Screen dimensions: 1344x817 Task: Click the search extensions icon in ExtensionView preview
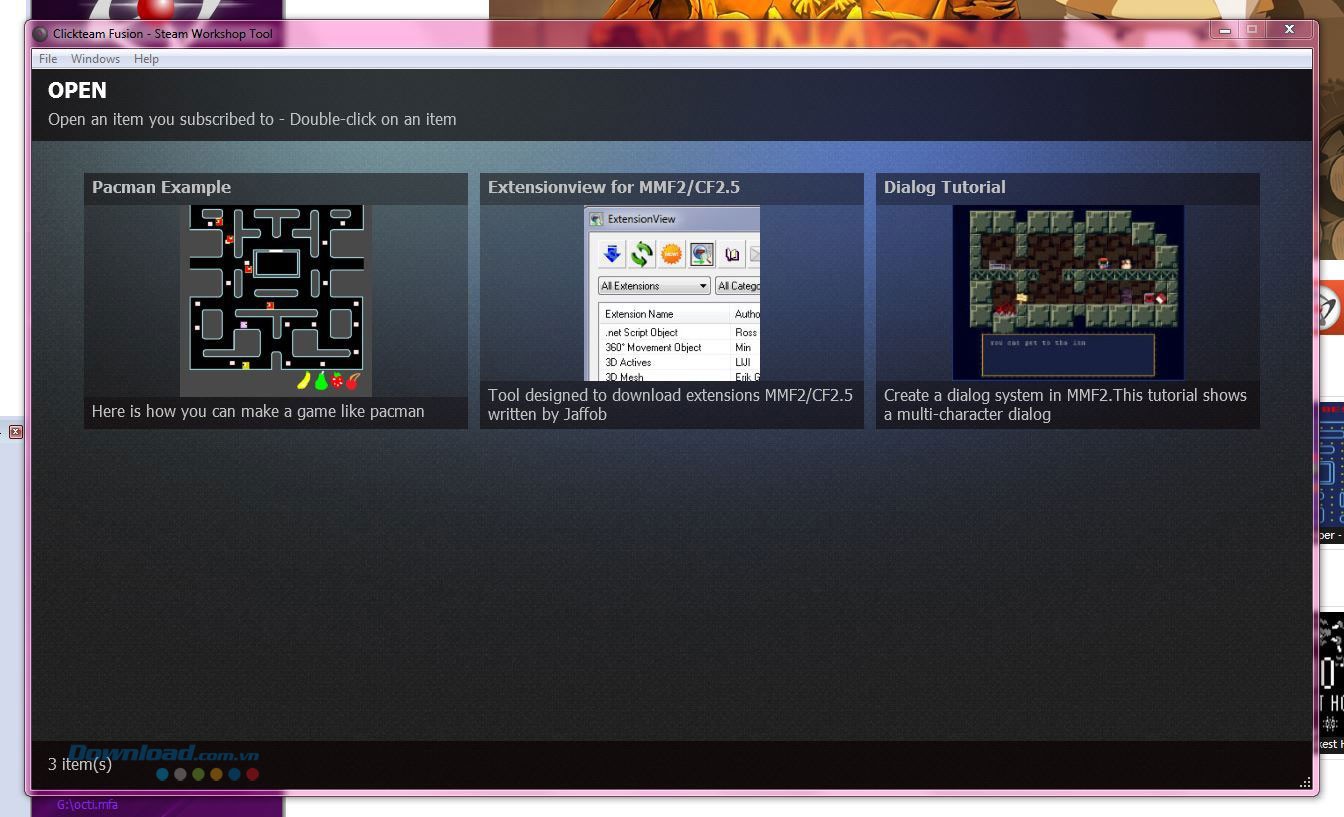click(x=701, y=254)
